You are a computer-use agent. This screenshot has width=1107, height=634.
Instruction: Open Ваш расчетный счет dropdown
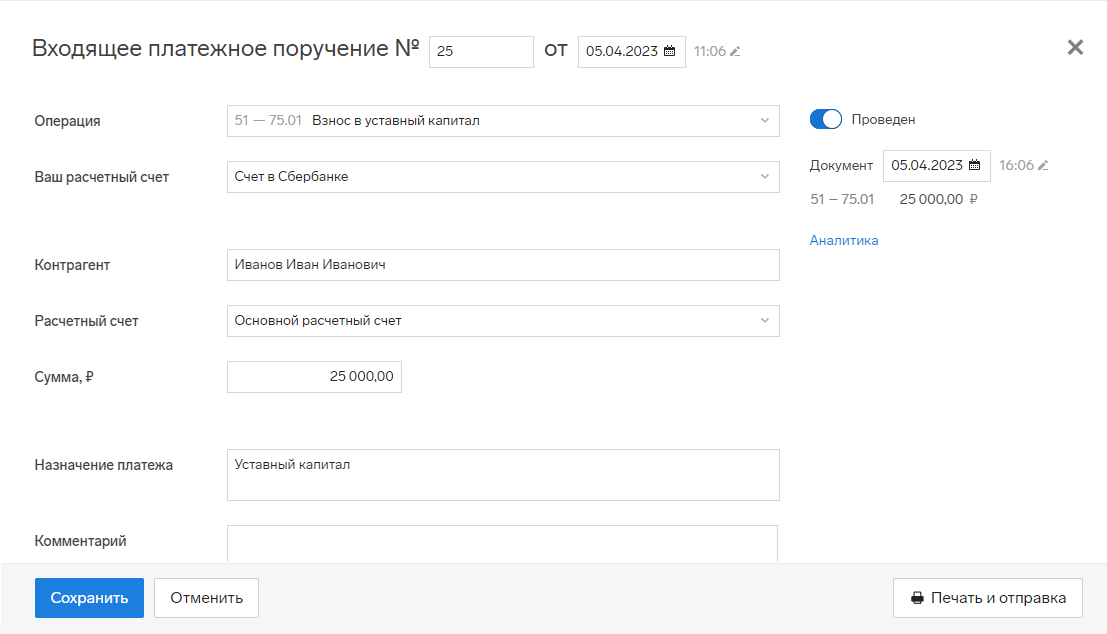(x=764, y=177)
